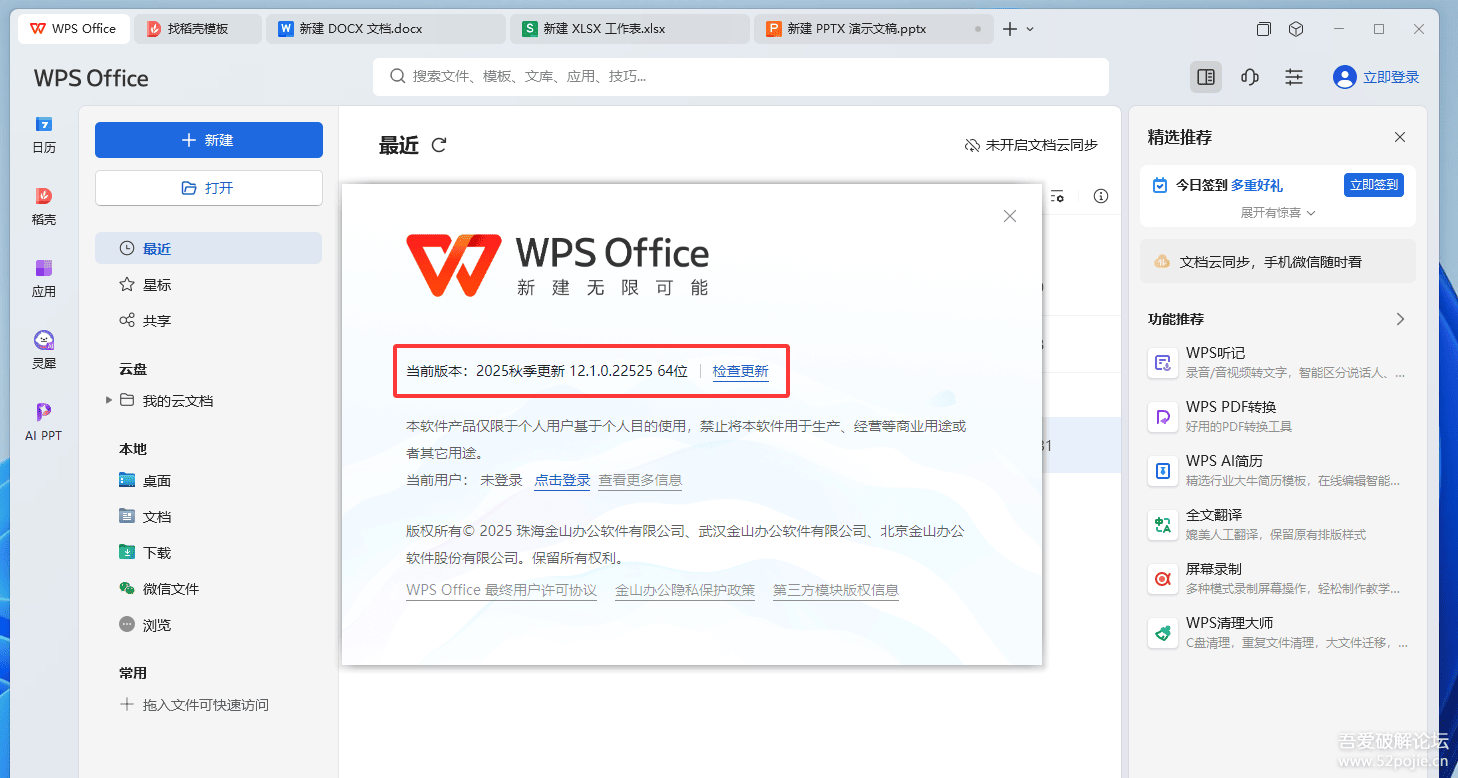1458x778 pixels.
Task: Open the WPS听记 feature
Action: (x=1278, y=362)
